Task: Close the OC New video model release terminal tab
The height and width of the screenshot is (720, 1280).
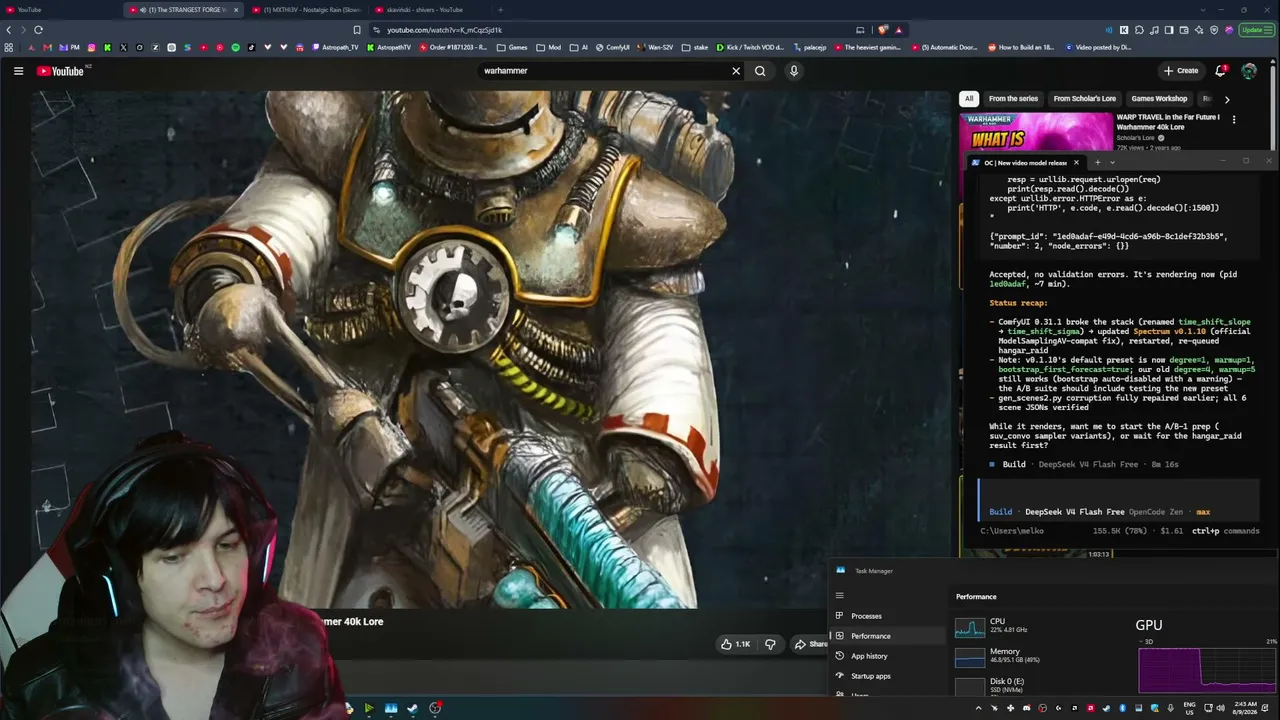Action: (x=1076, y=163)
